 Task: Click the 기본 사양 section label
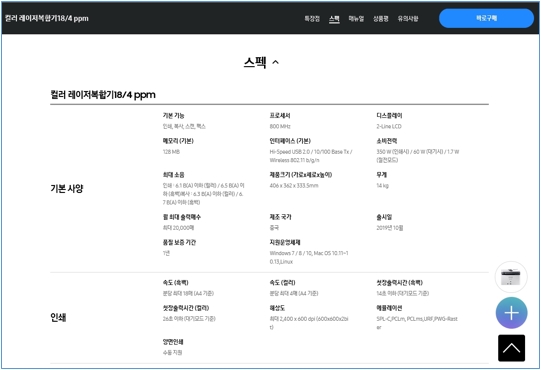(x=67, y=188)
